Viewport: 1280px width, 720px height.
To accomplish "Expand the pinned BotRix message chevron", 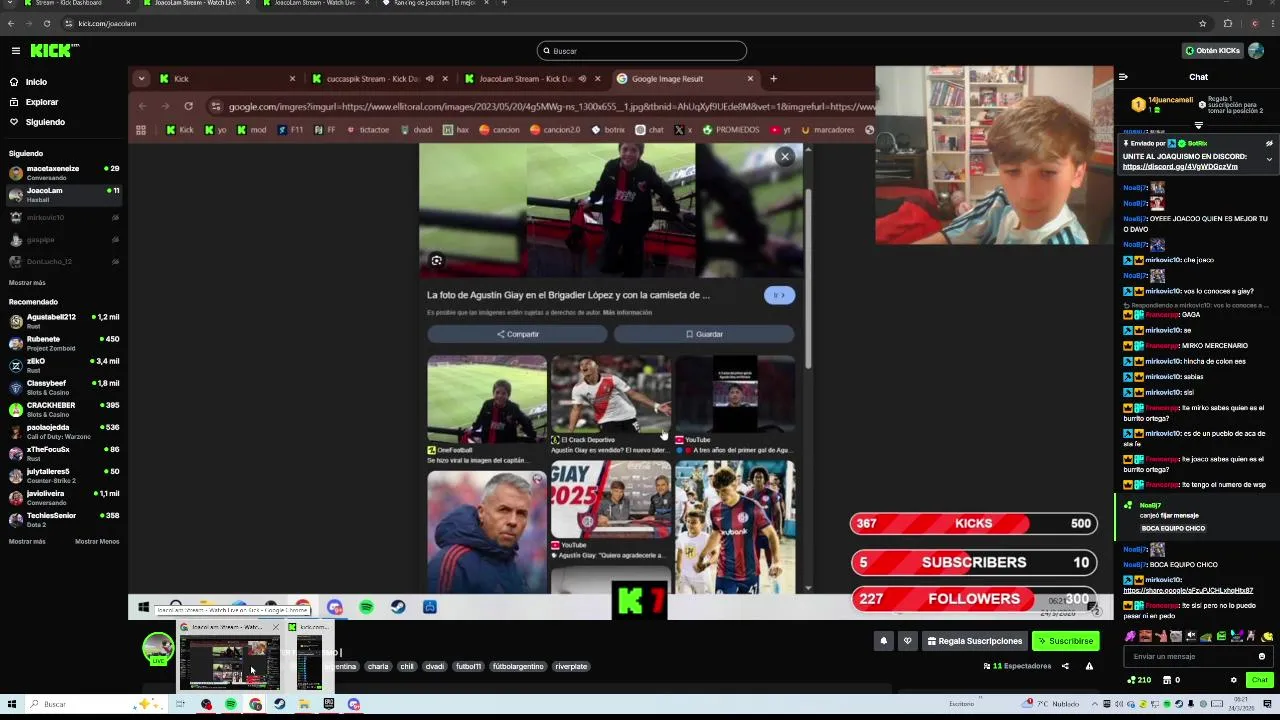I will click(1269, 159).
